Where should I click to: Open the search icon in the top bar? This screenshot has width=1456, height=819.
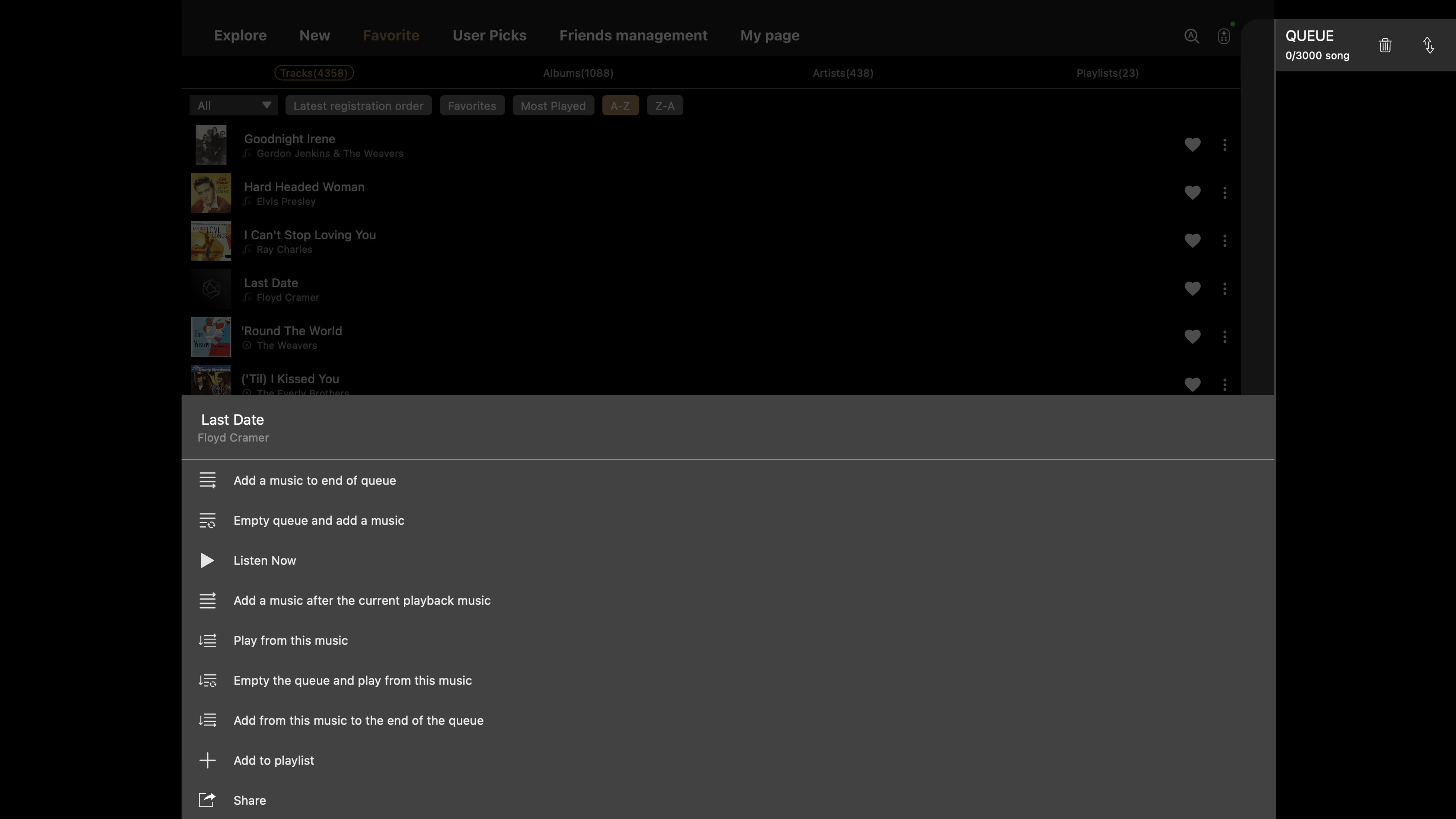pyautogui.click(x=1192, y=36)
